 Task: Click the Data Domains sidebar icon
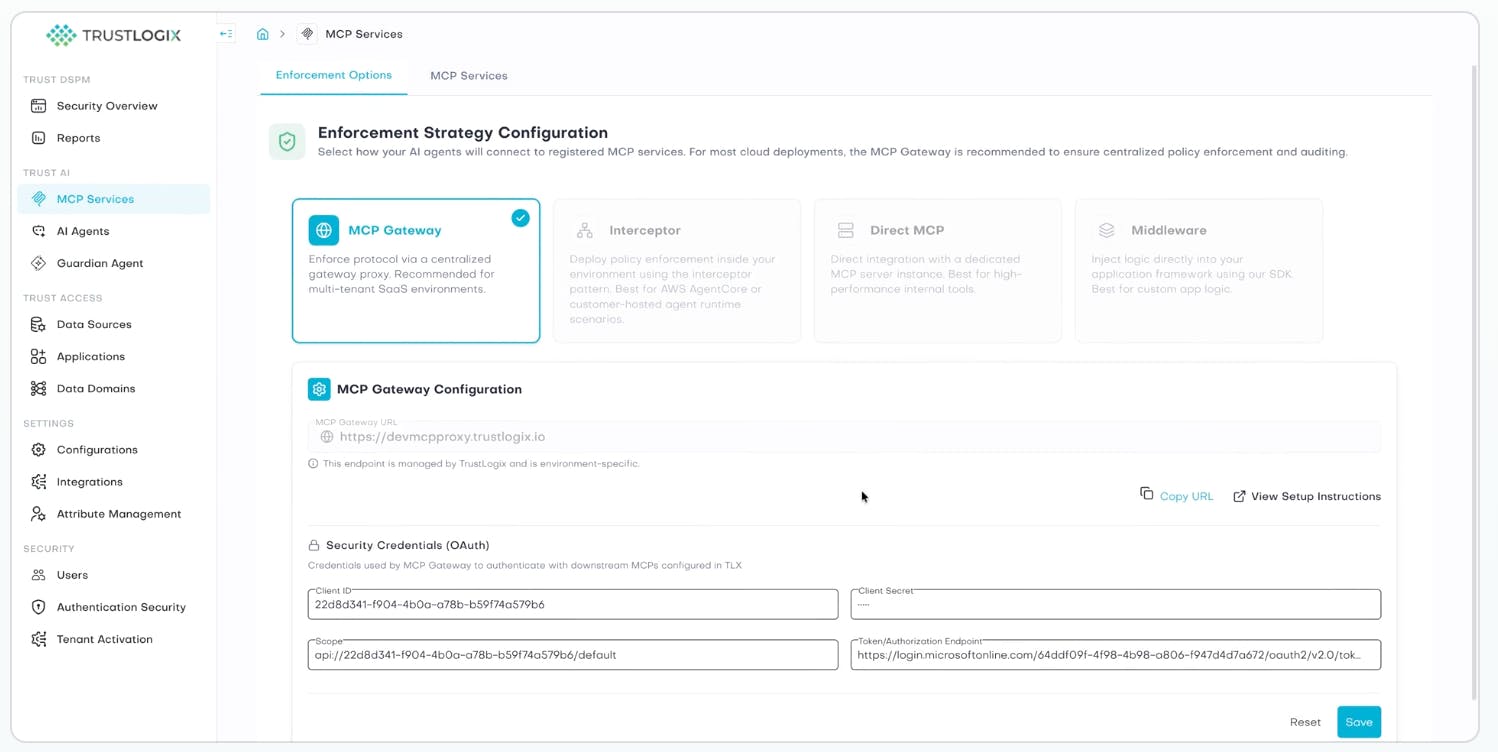(x=39, y=388)
